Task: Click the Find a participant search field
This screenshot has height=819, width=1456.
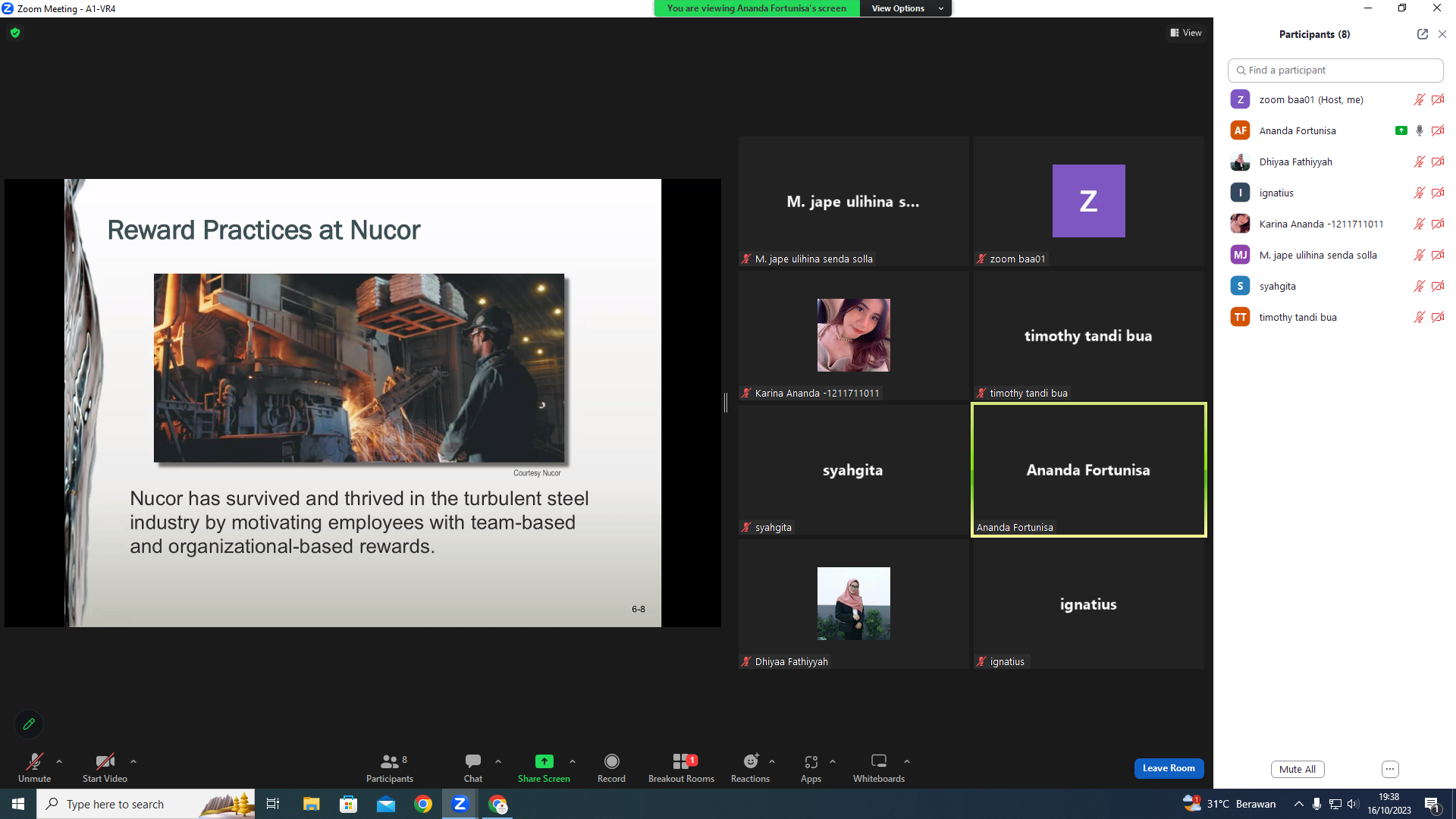Action: pos(1335,70)
